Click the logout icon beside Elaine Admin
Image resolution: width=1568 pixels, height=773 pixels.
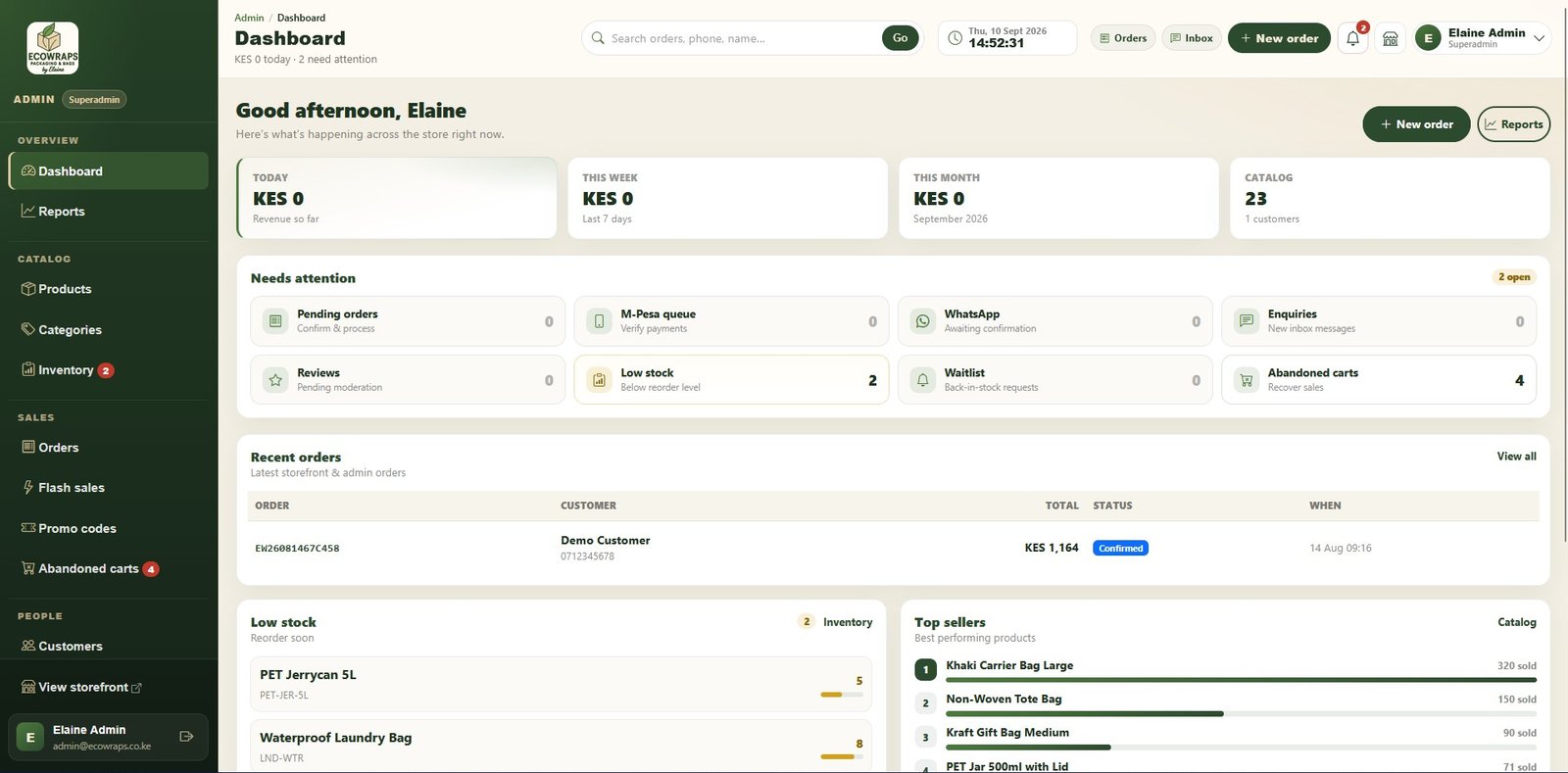pyautogui.click(x=186, y=737)
